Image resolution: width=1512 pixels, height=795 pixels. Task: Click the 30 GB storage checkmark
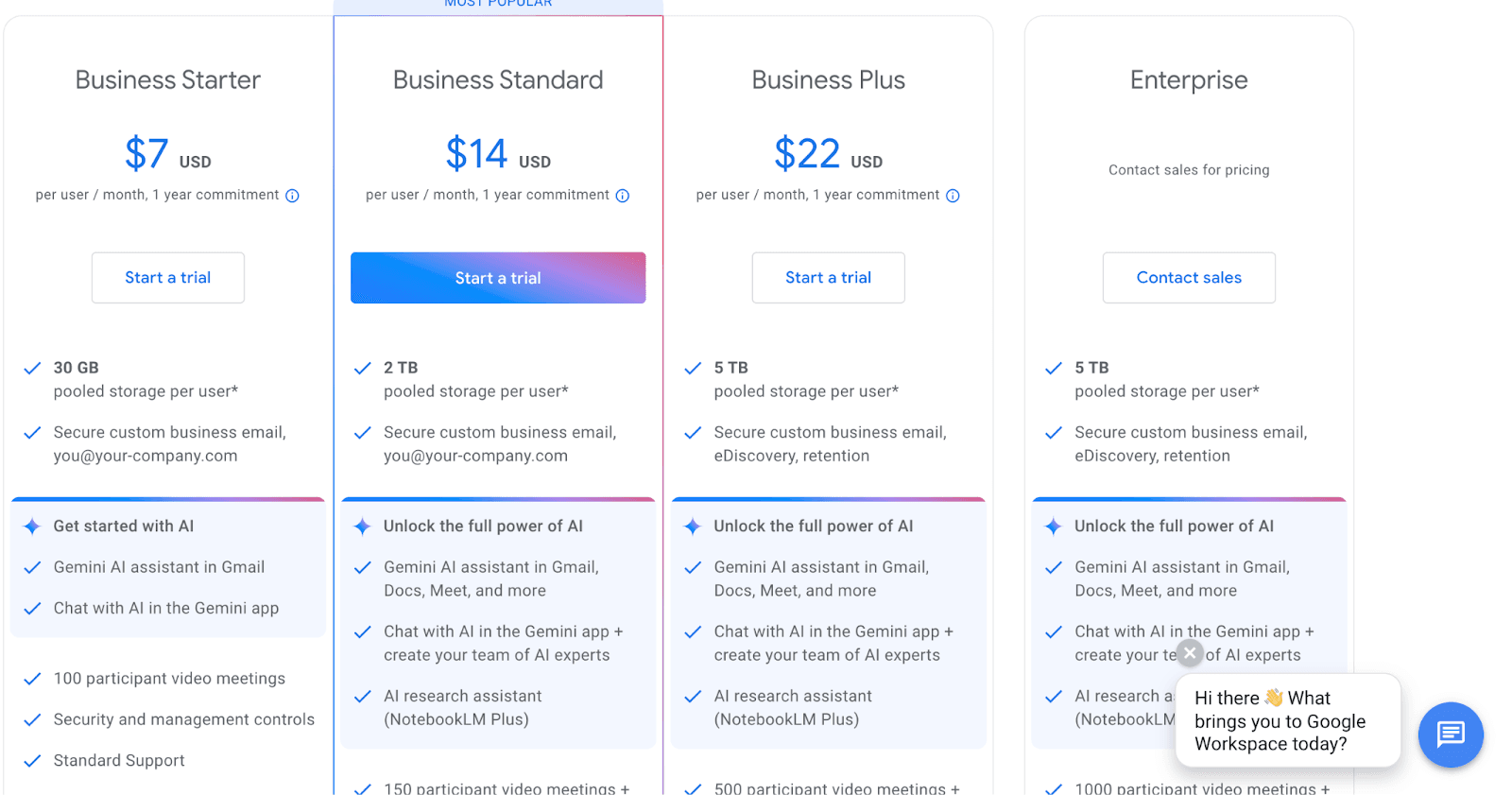(x=32, y=369)
